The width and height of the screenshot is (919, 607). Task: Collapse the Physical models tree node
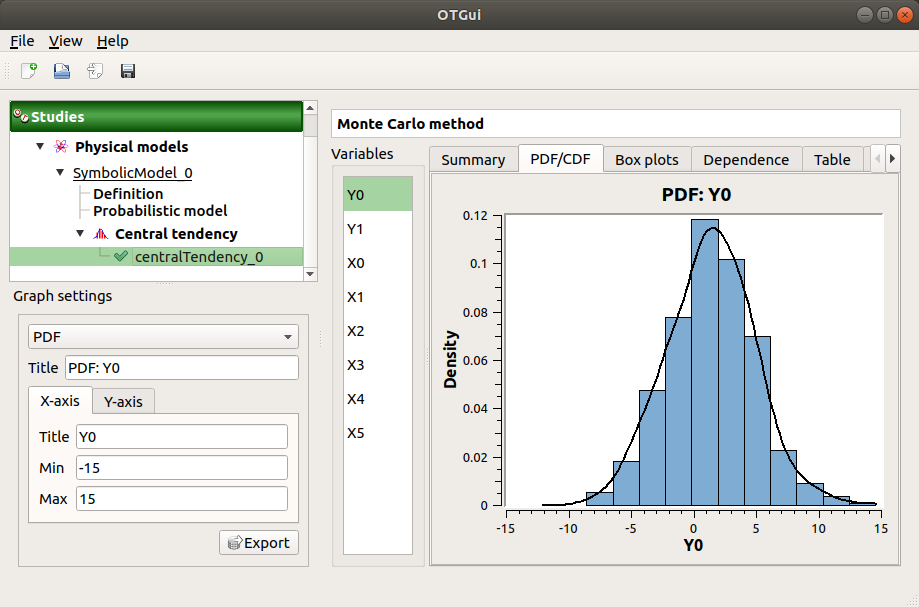pyautogui.click(x=40, y=147)
